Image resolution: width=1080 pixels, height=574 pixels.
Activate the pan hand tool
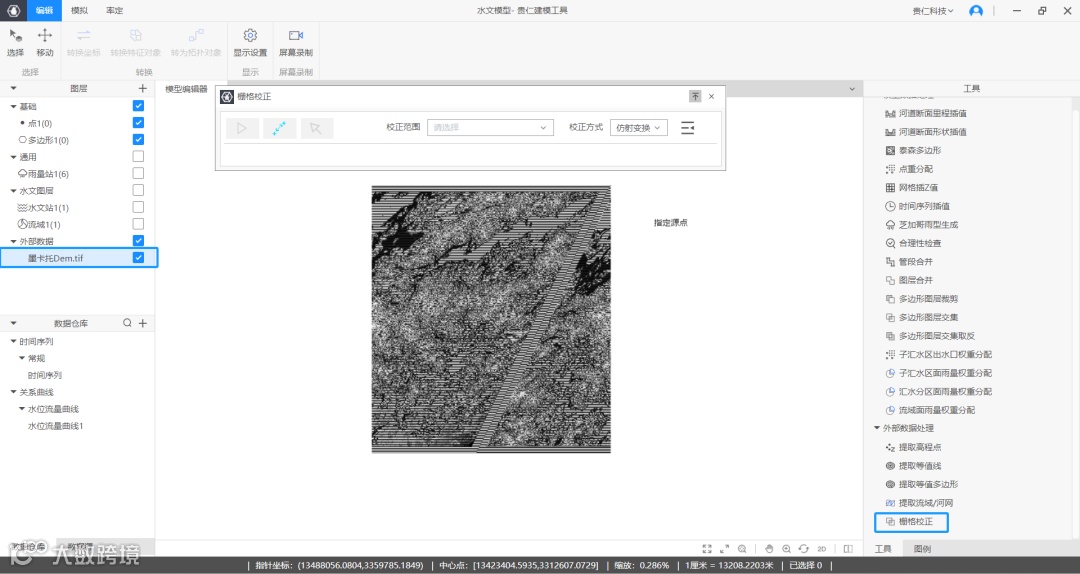pos(769,549)
